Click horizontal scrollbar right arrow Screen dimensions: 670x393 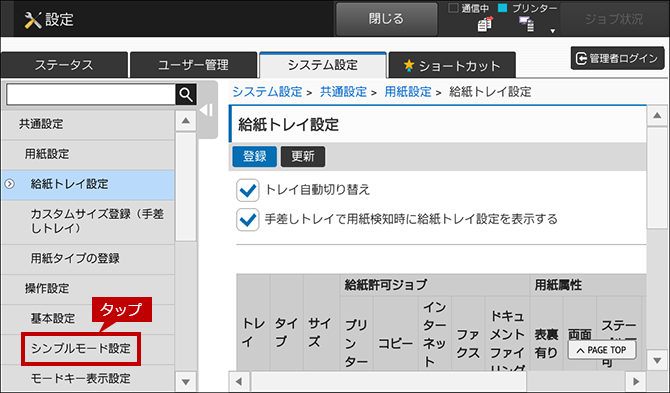pyautogui.click(x=636, y=381)
